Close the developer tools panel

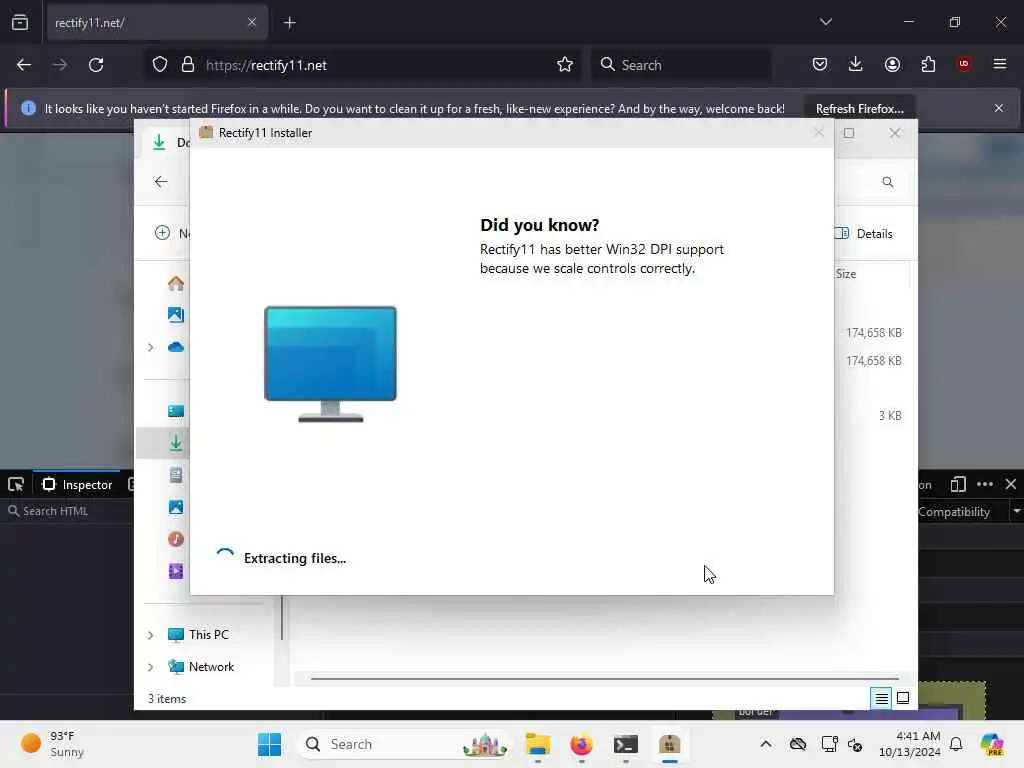coord(1011,484)
